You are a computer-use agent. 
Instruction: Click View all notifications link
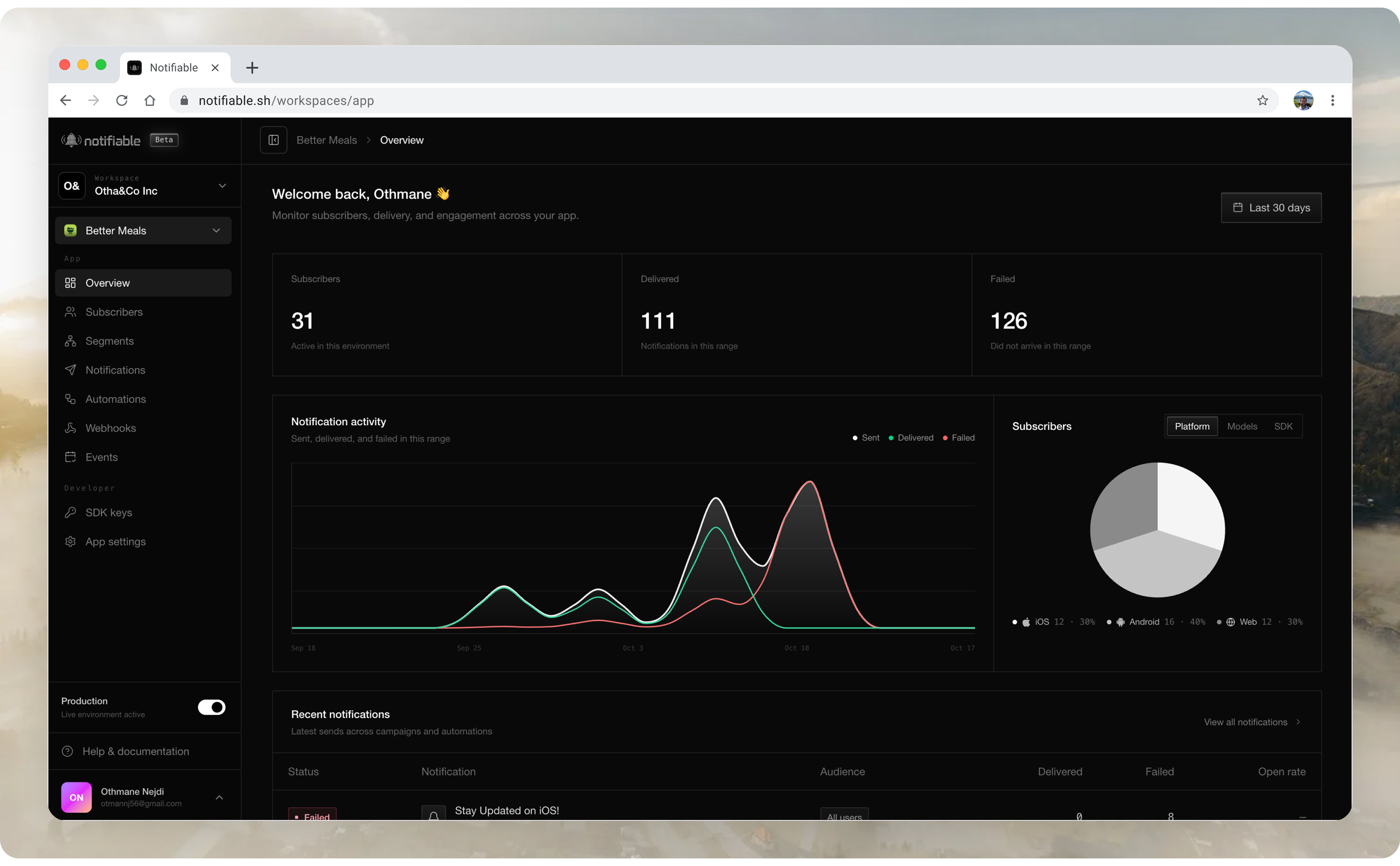pyautogui.click(x=1252, y=722)
